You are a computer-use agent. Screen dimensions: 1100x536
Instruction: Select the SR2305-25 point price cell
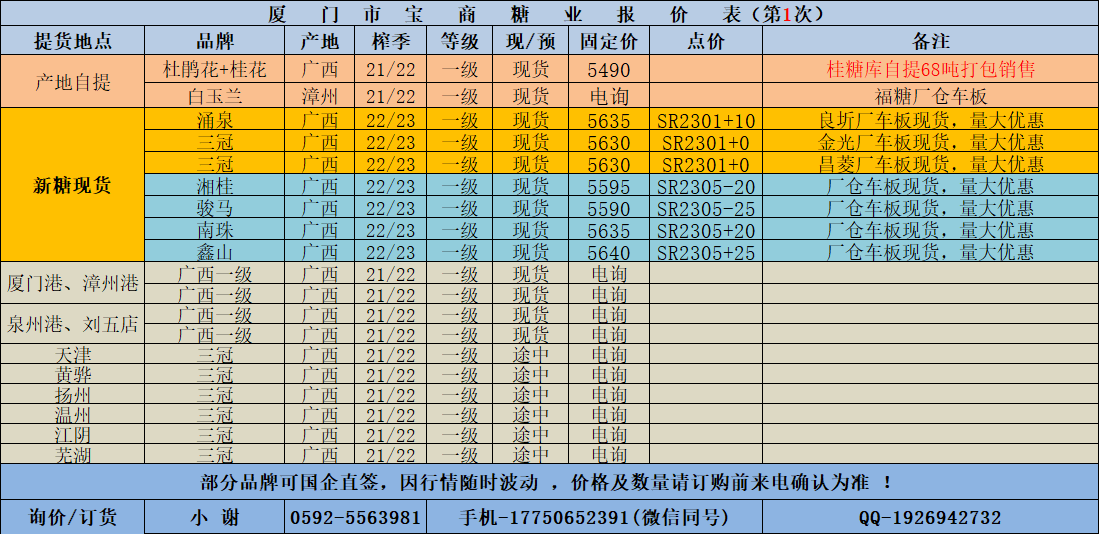click(x=705, y=209)
